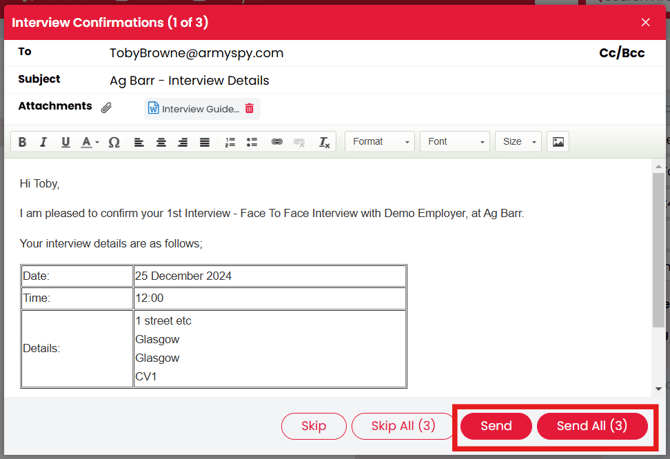Screen dimensions: 670x459
Task: Toggle underline formatting
Action: coord(65,142)
